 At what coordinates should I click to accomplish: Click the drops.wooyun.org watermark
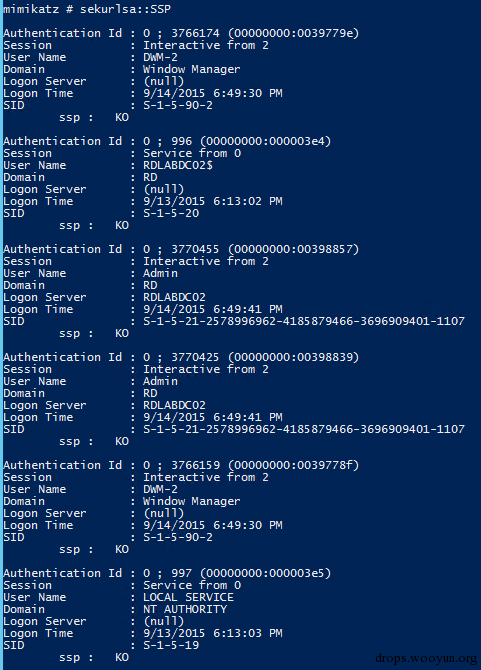click(426, 658)
